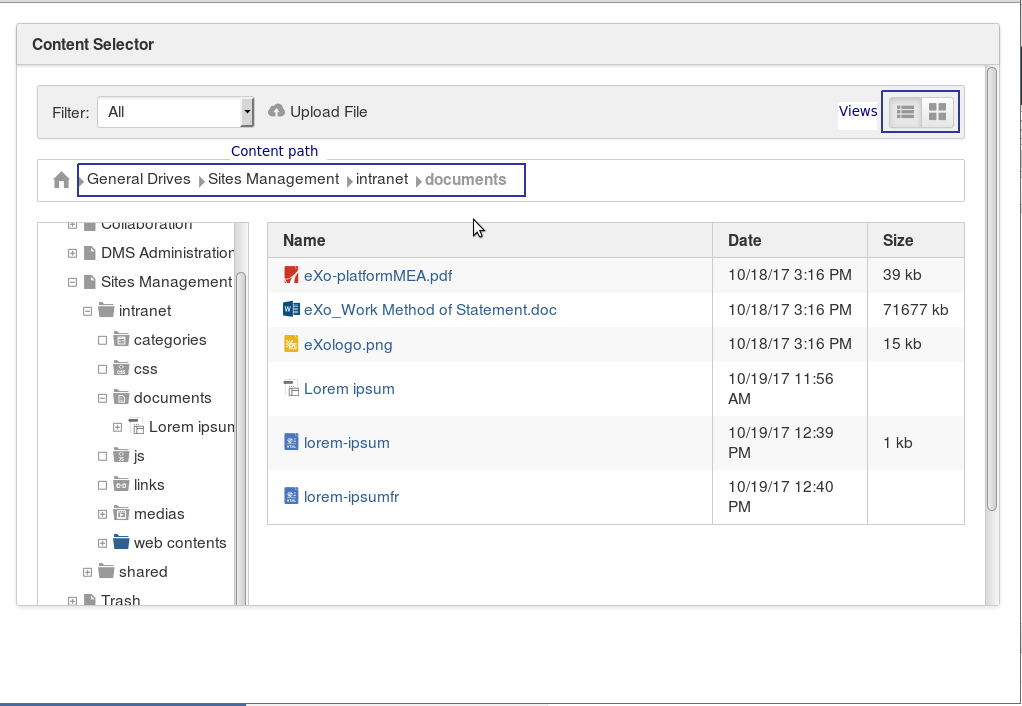Click the js folder icon
The height and width of the screenshot is (706, 1022).
click(121, 455)
